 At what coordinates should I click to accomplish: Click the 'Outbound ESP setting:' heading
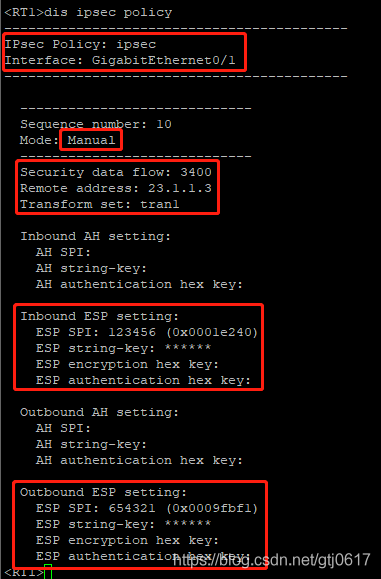click(104, 493)
